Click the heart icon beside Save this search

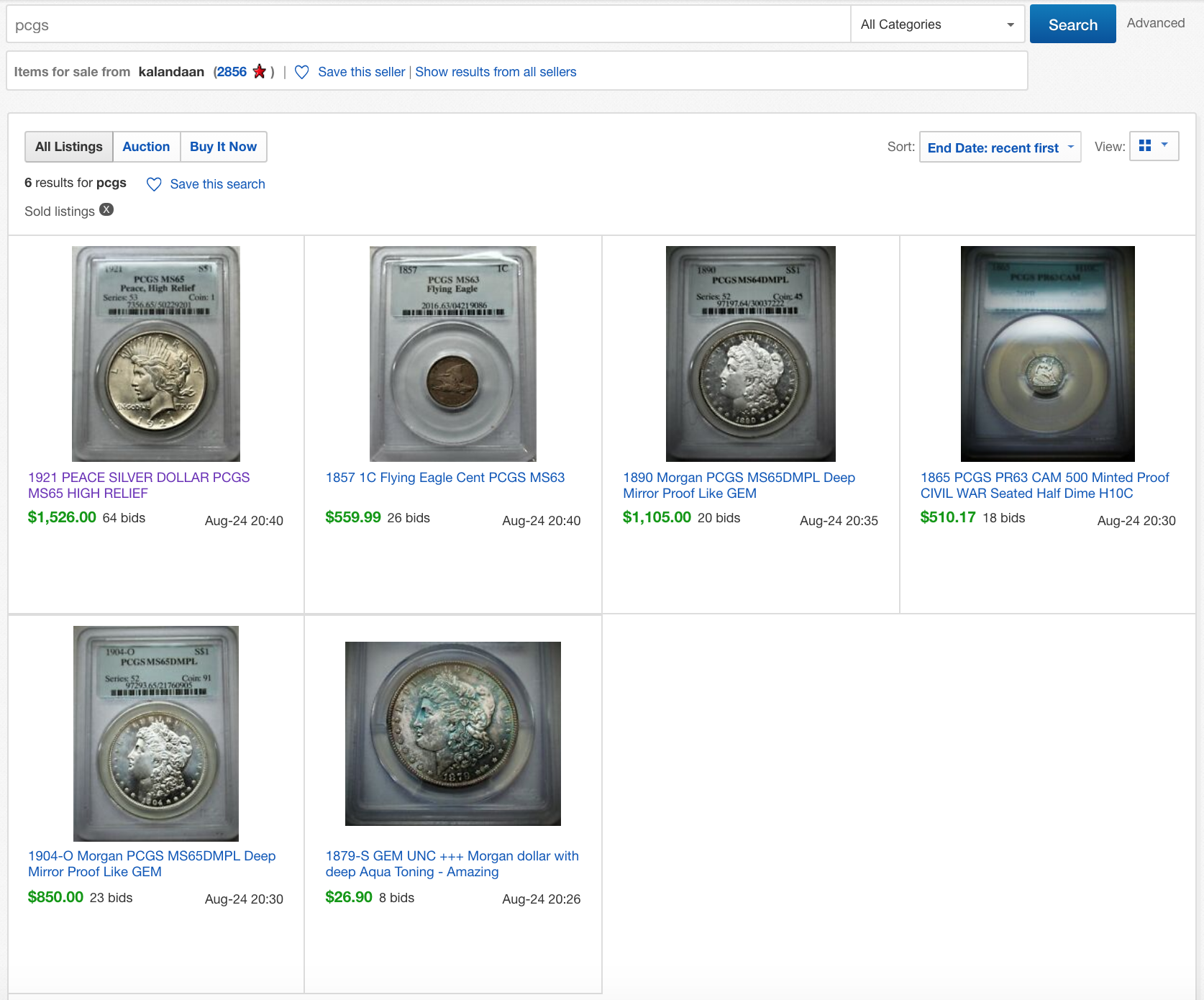click(154, 184)
